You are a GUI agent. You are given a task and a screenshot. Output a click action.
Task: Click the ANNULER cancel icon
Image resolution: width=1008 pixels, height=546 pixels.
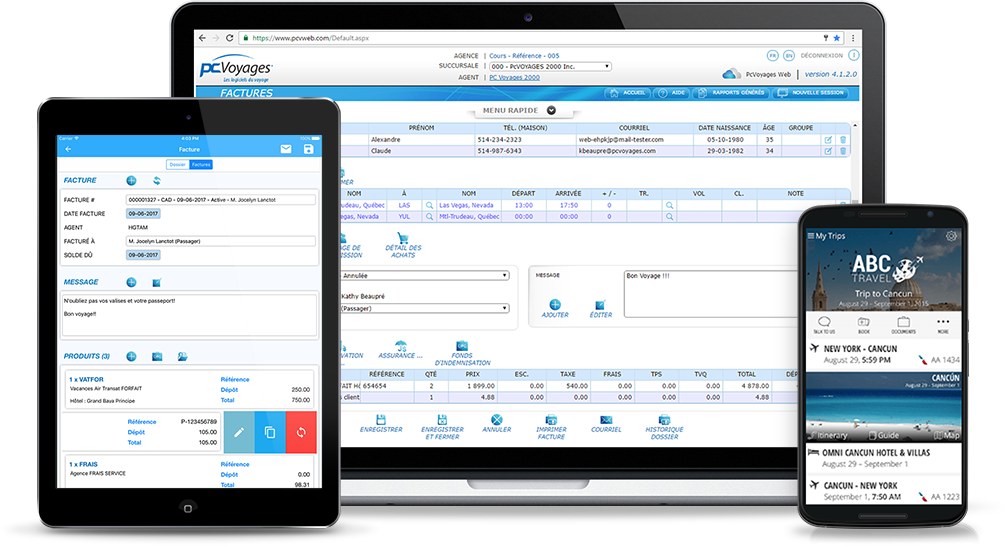point(496,419)
